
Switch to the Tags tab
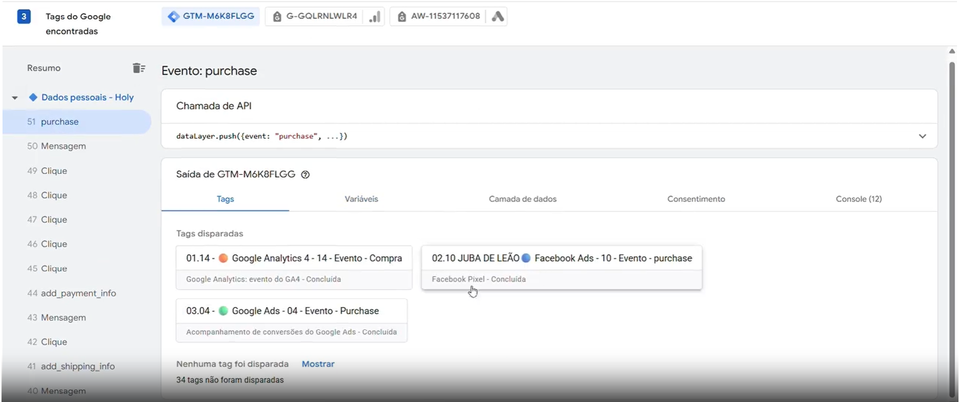225,199
